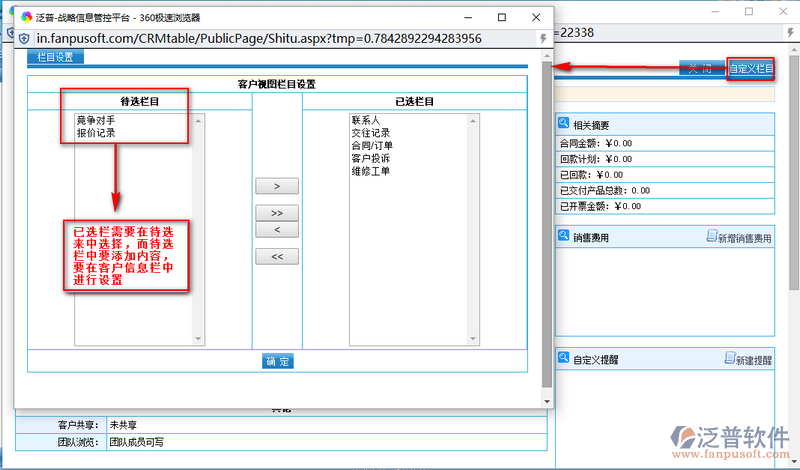
Task: Click the document icon next to 新建提醒
Action: (729, 359)
